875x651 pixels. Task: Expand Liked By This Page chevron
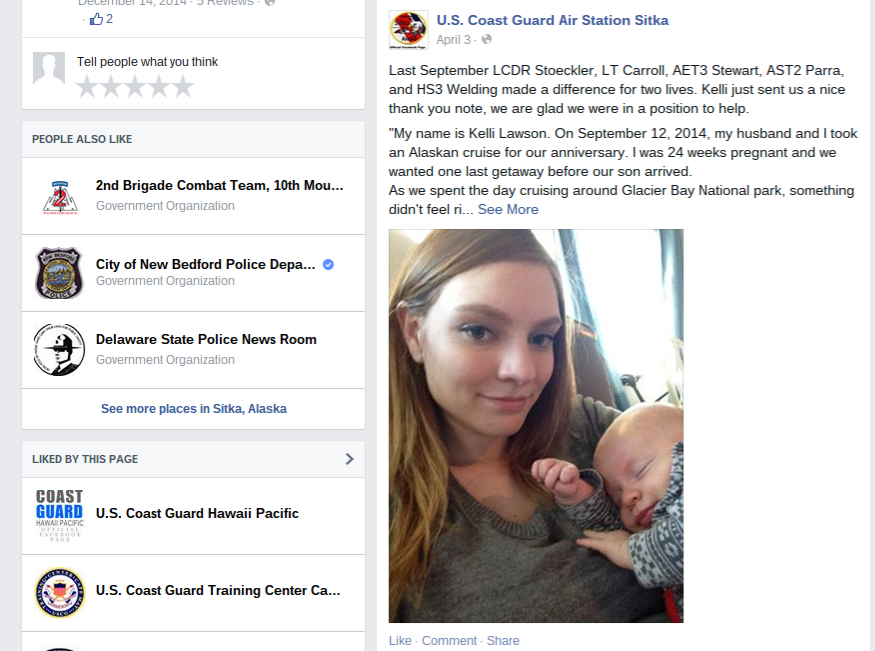tap(349, 459)
